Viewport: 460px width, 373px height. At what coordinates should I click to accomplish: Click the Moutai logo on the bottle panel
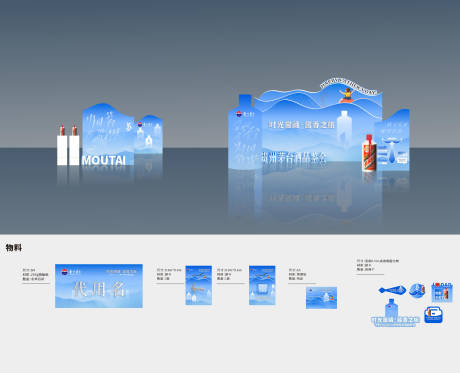(x=245, y=114)
